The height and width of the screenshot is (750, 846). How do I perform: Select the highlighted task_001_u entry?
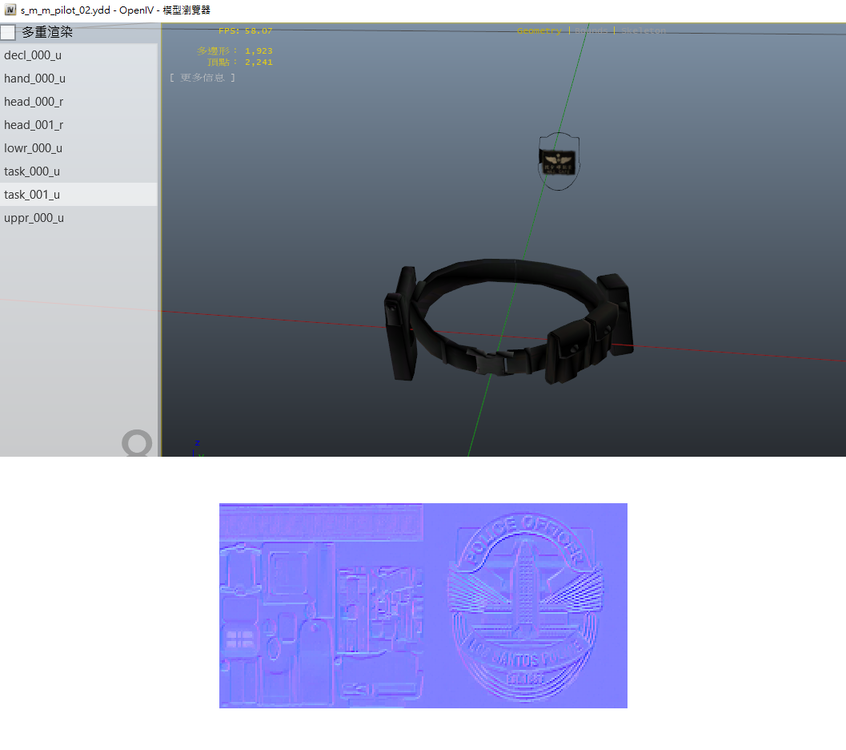pos(79,194)
